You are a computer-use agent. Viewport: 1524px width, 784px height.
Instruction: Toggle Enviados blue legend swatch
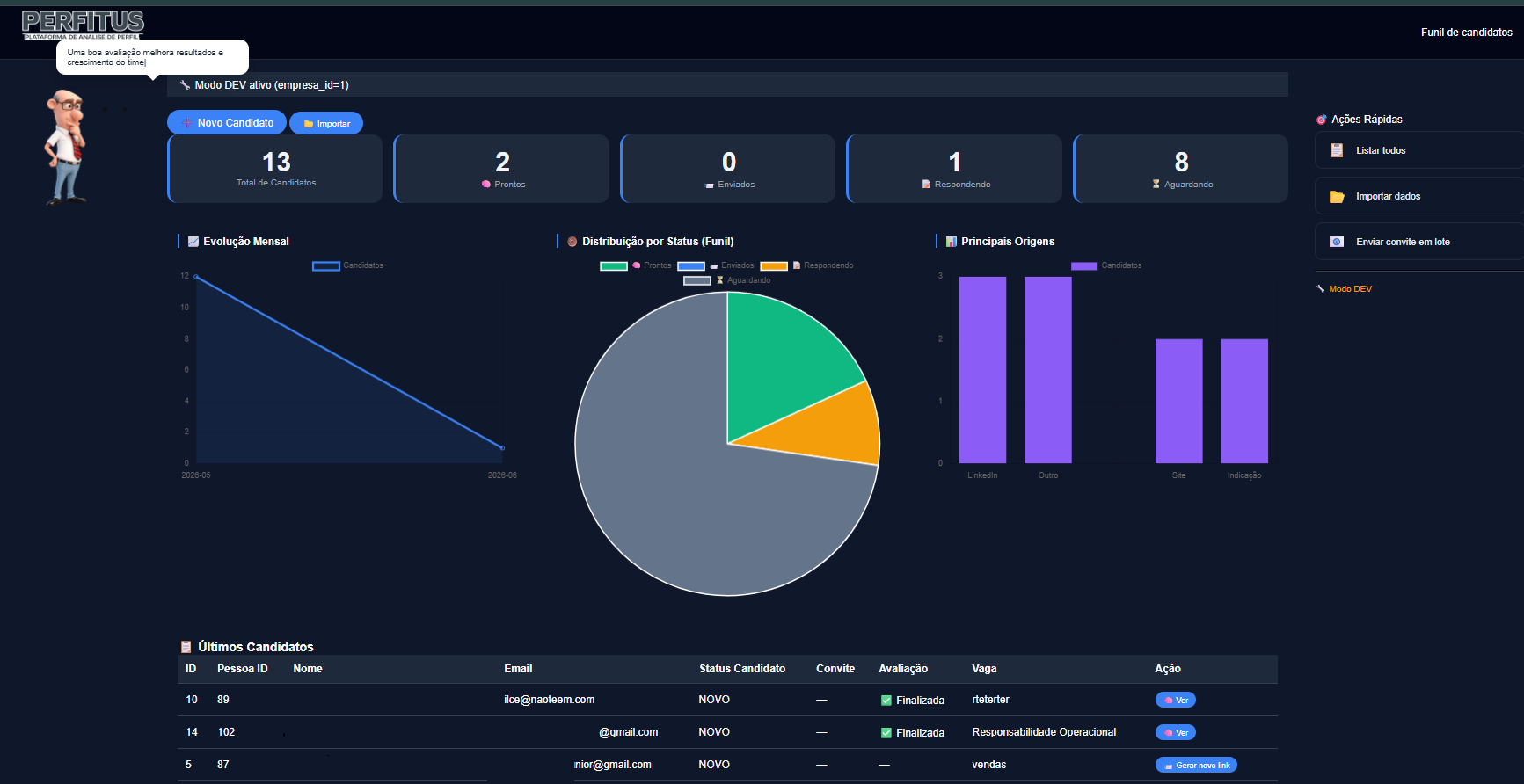click(x=691, y=265)
